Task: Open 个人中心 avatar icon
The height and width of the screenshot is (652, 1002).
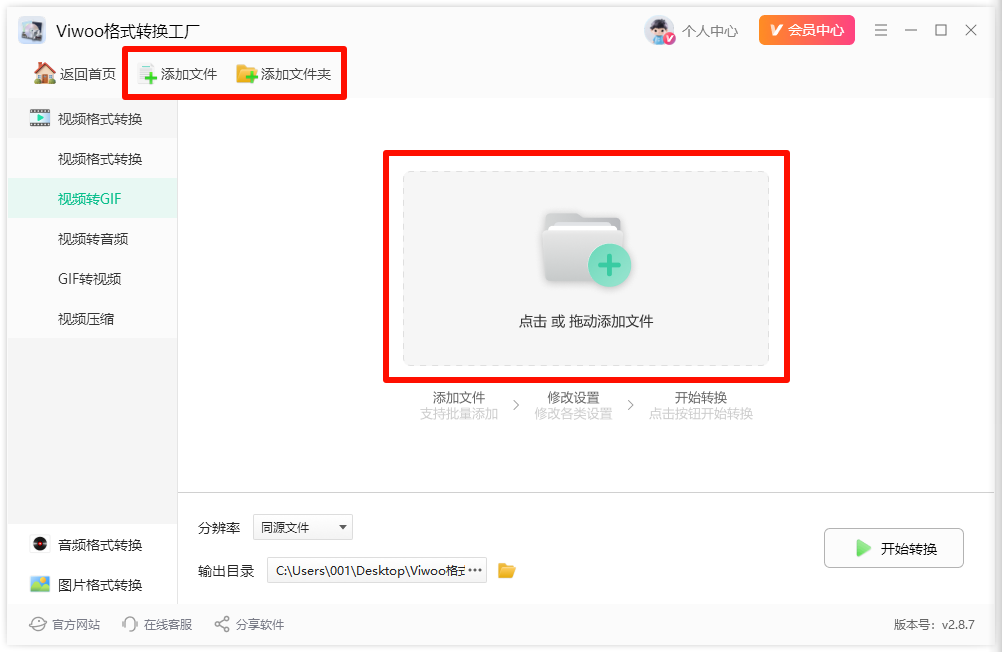Action: point(659,30)
